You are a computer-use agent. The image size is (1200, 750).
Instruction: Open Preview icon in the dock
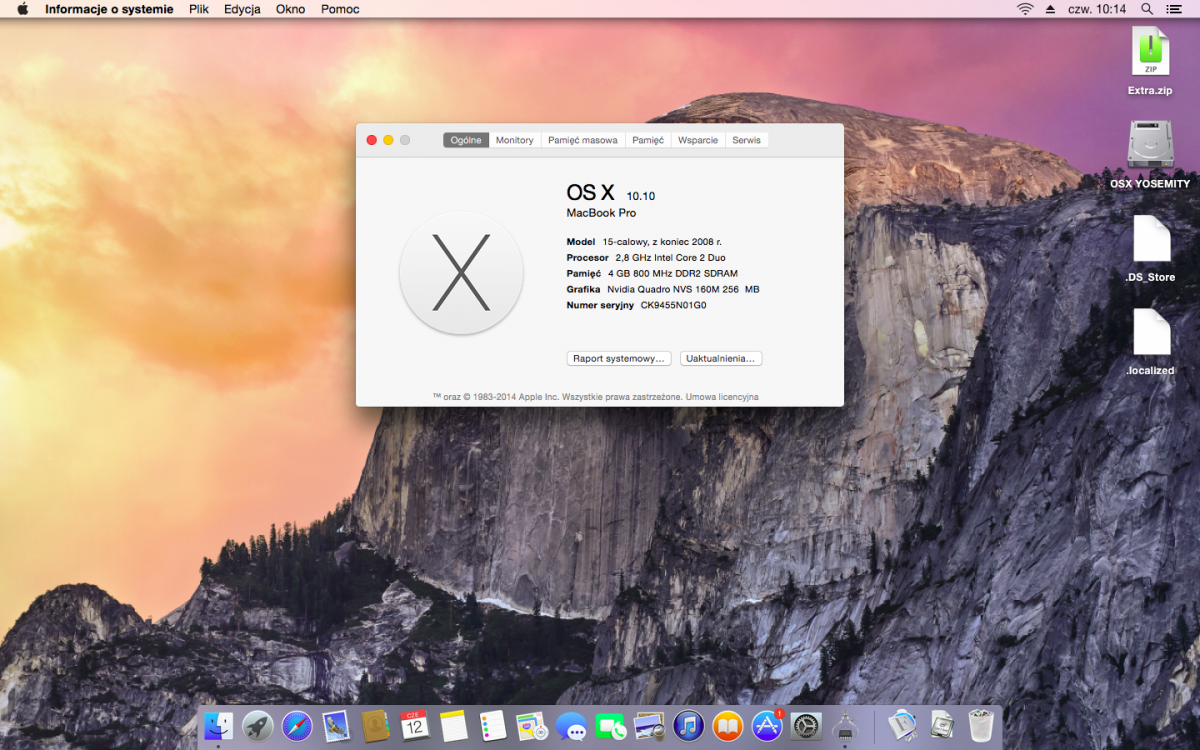[x=649, y=726]
